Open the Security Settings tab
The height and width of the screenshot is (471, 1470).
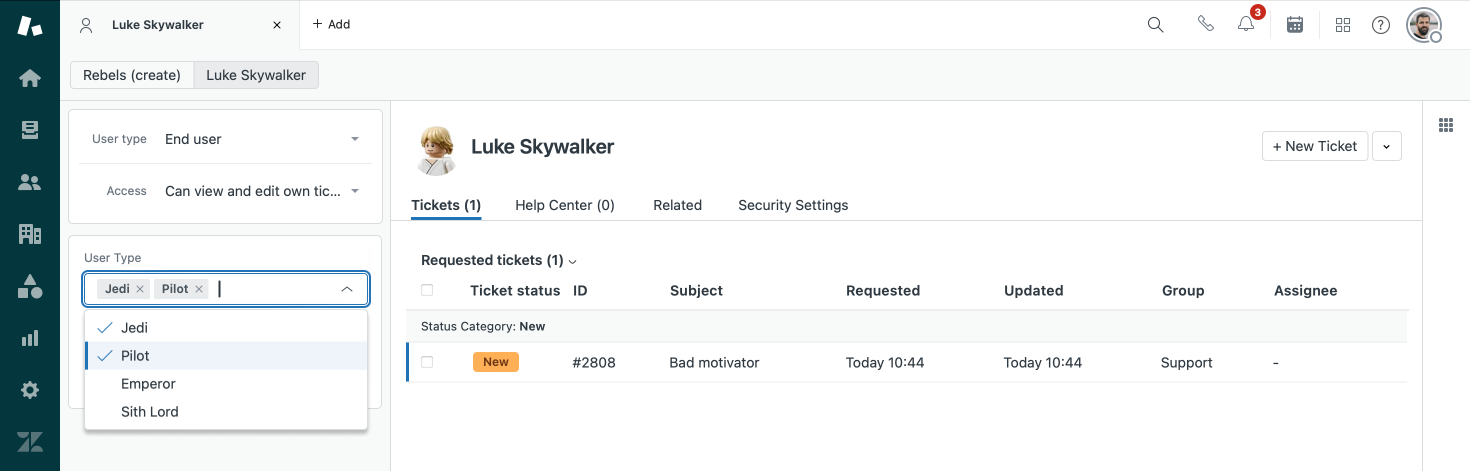pos(793,205)
